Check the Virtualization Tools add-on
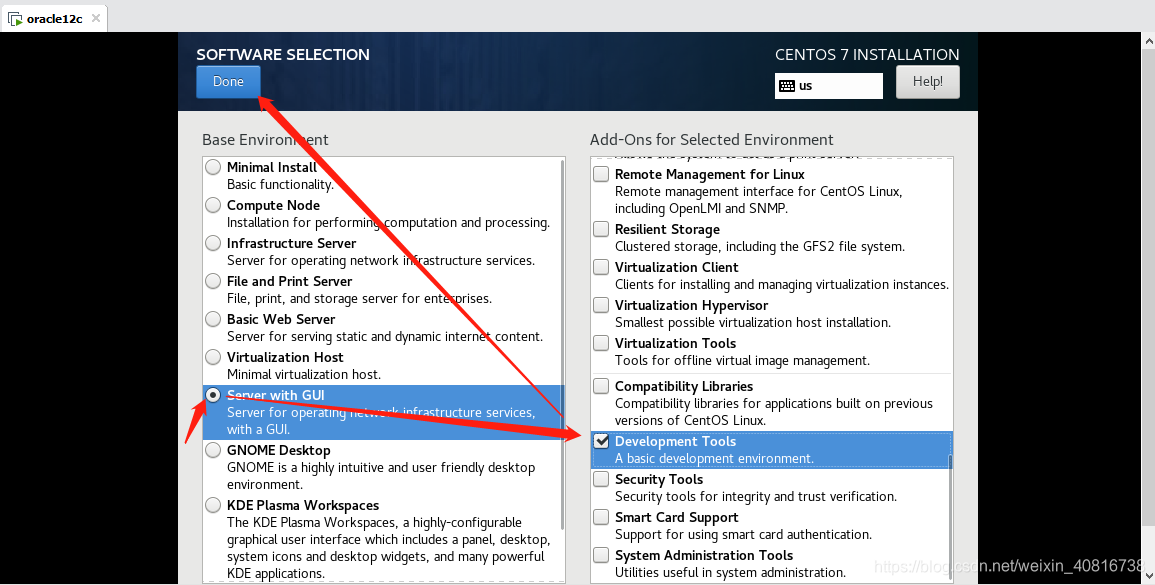Viewport: 1155px width, 585px height. coord(601,343)
